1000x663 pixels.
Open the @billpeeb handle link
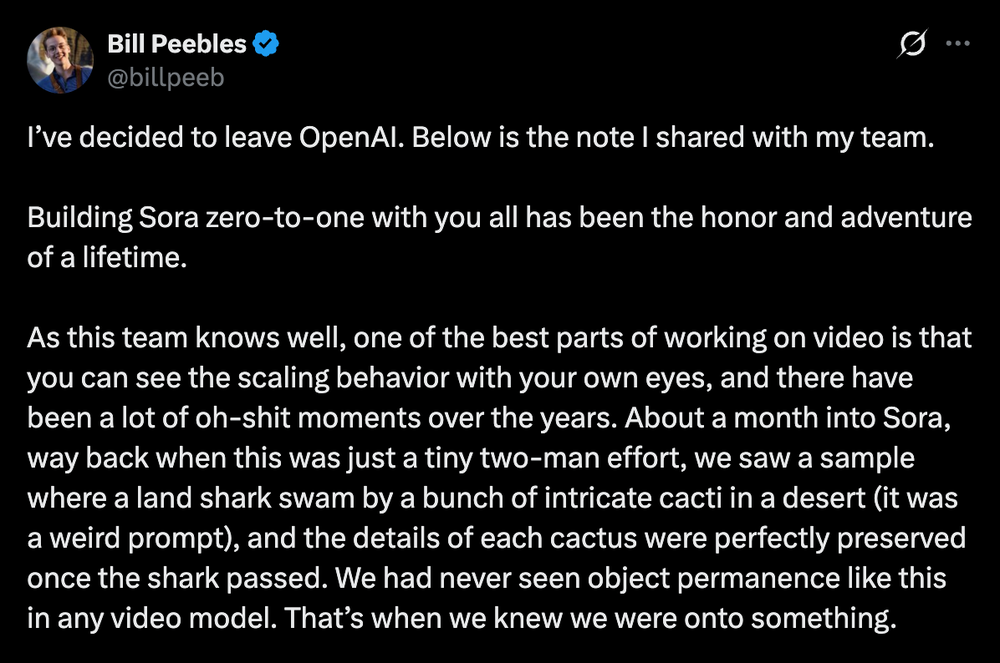[x=165, y=76]
